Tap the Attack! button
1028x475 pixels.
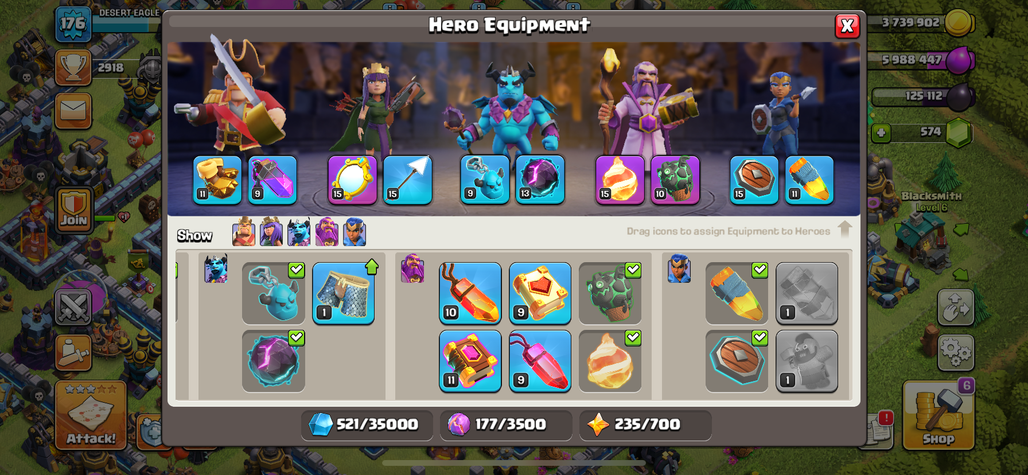[x=91, y=415]
